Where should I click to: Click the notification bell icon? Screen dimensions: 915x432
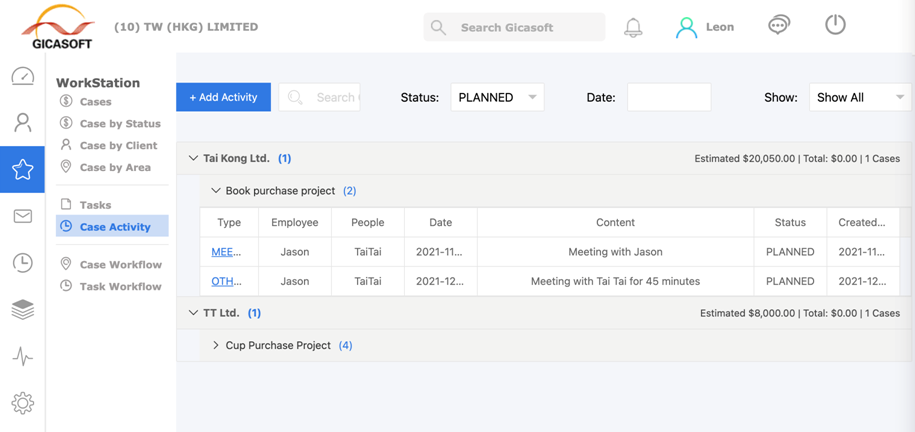633,27
